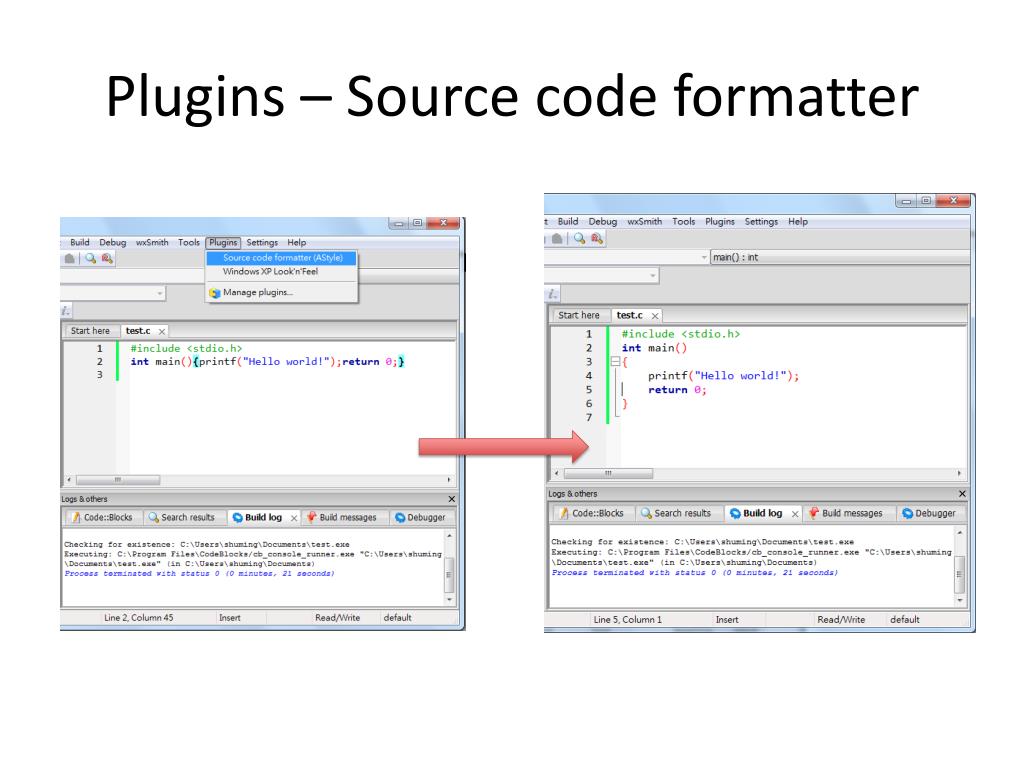Open the Tools menu in right window
1024x768 pixels.
click(x=684, y=221)
